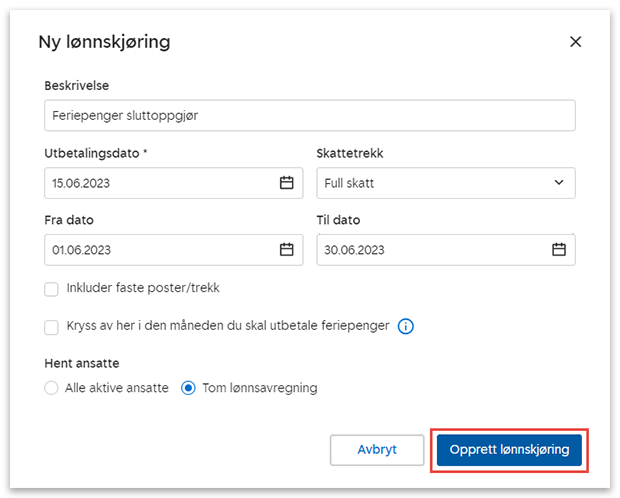
Task: Open the Til dato calendar icon
Action: click(559, 250)
